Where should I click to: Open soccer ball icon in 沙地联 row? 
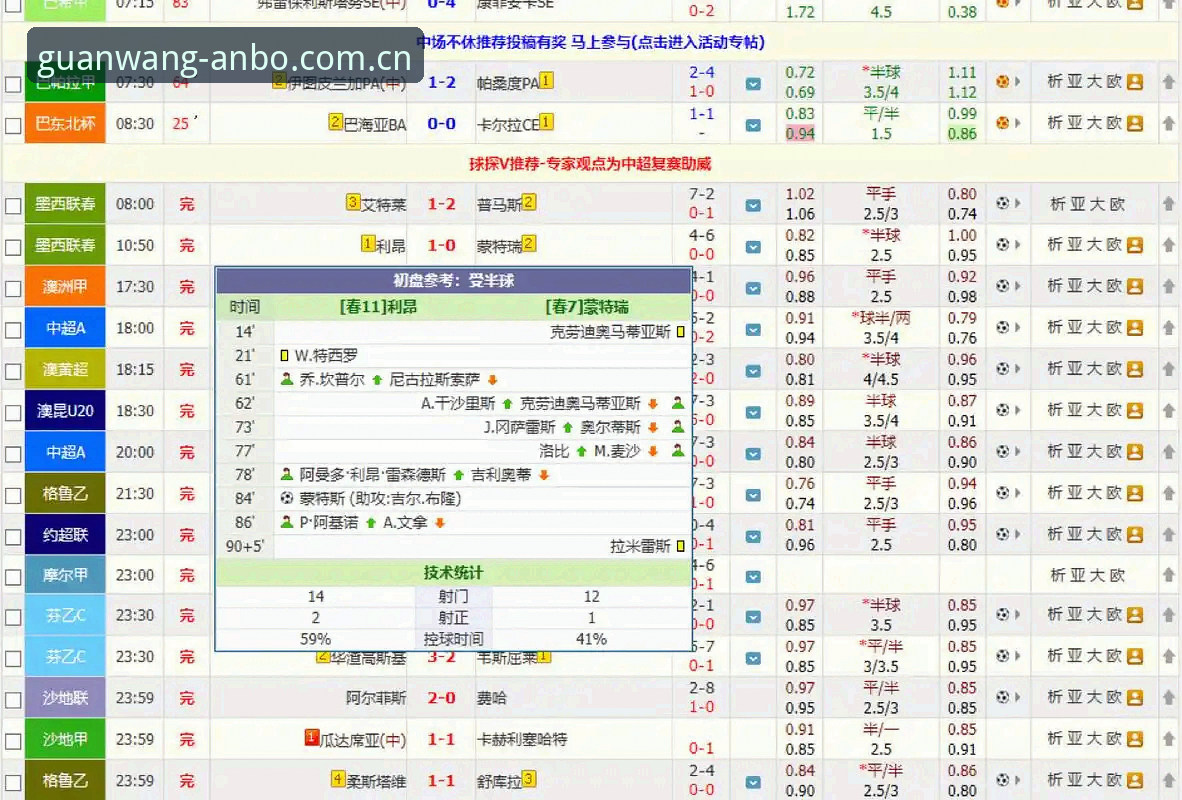1002,697
